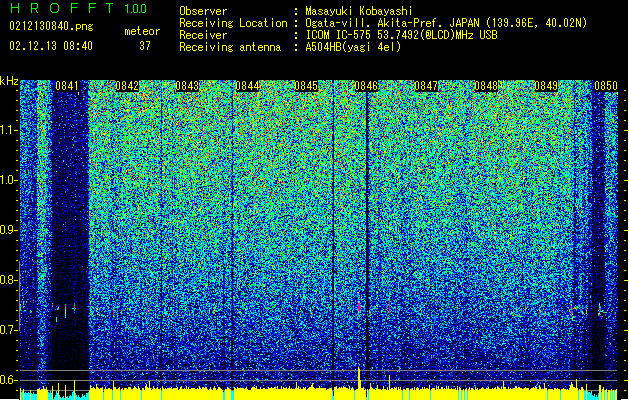Click the Receiving Location label
The width and height of the screenshot is (629, 400).
point(233,23)
